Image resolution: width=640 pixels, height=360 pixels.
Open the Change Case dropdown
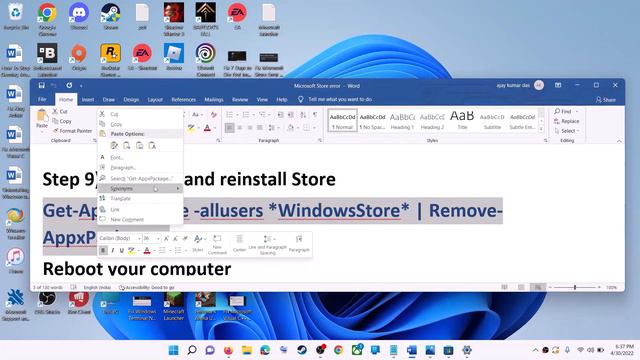point(197,115)
